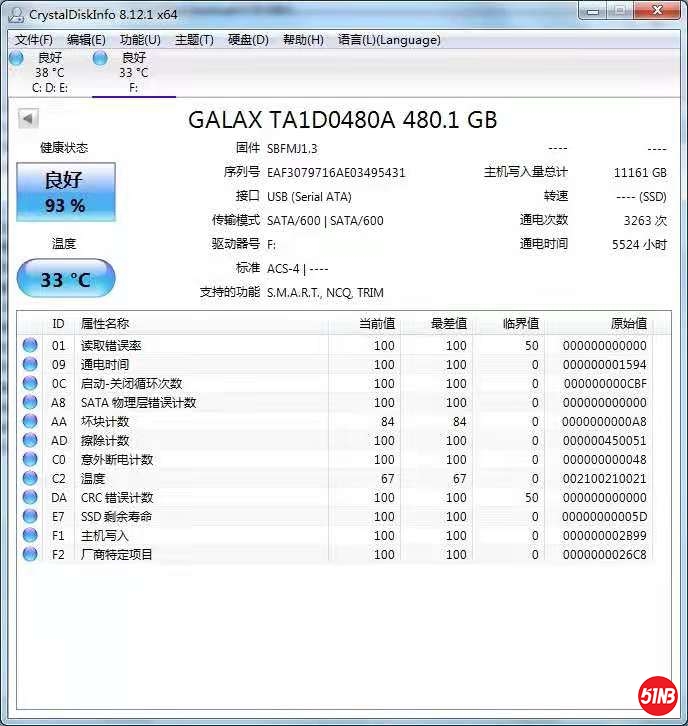Click power on count 3263 次
This screenshot has height=726, width=688.
coord(645,221)
